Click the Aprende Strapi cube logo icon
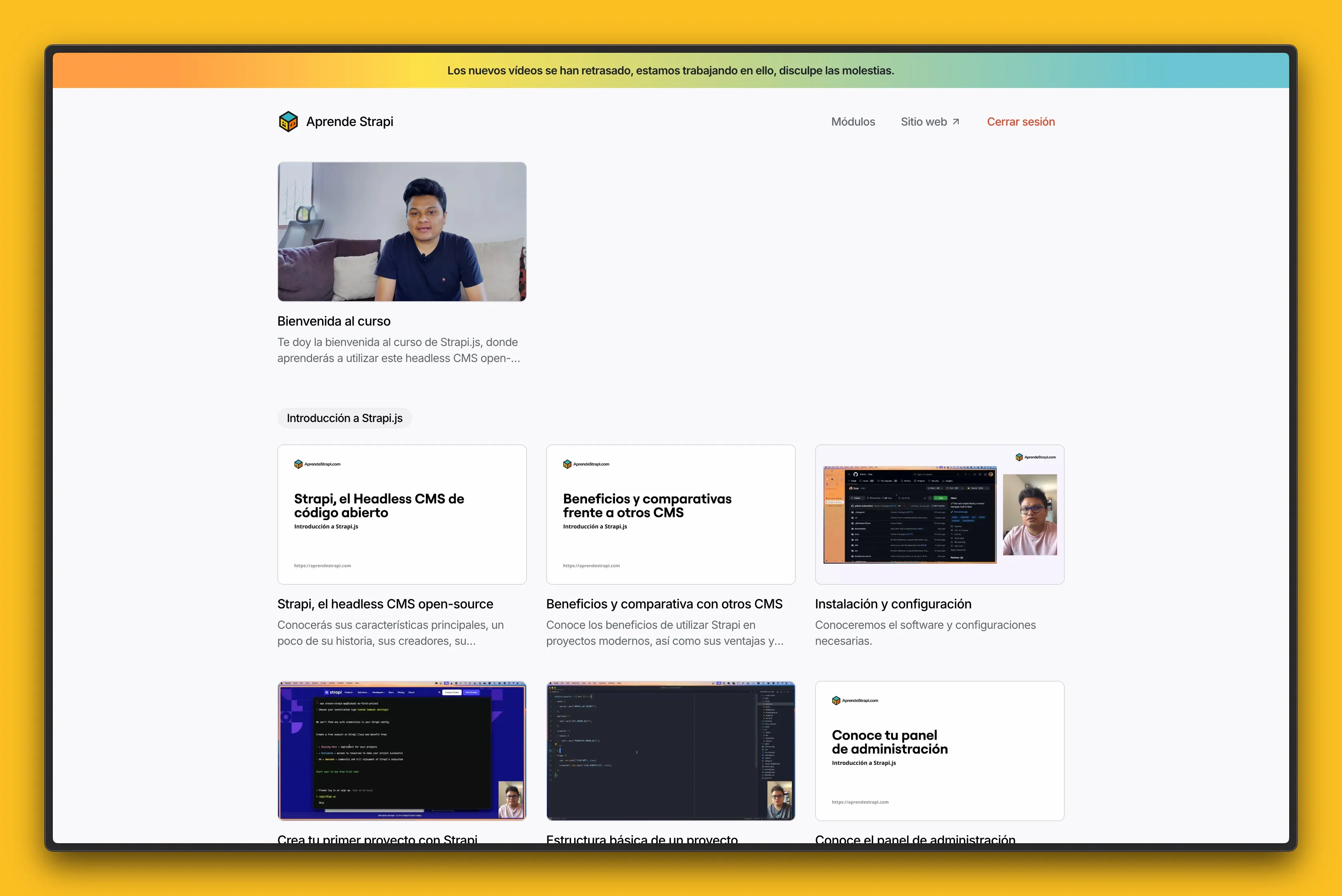 pos(288,121)
